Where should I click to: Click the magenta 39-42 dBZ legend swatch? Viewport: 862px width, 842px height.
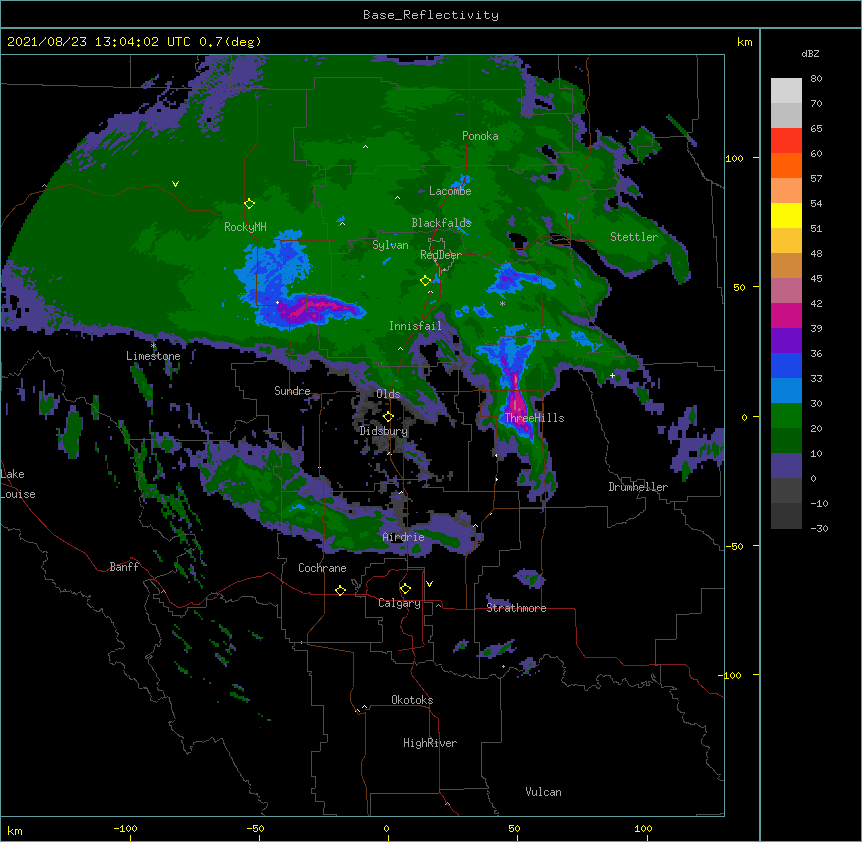click(786, 315)
